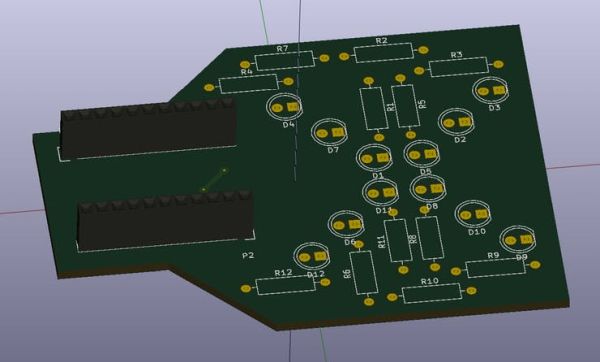Click the R5 vertical resistor outline

click(x=406, y=106)
